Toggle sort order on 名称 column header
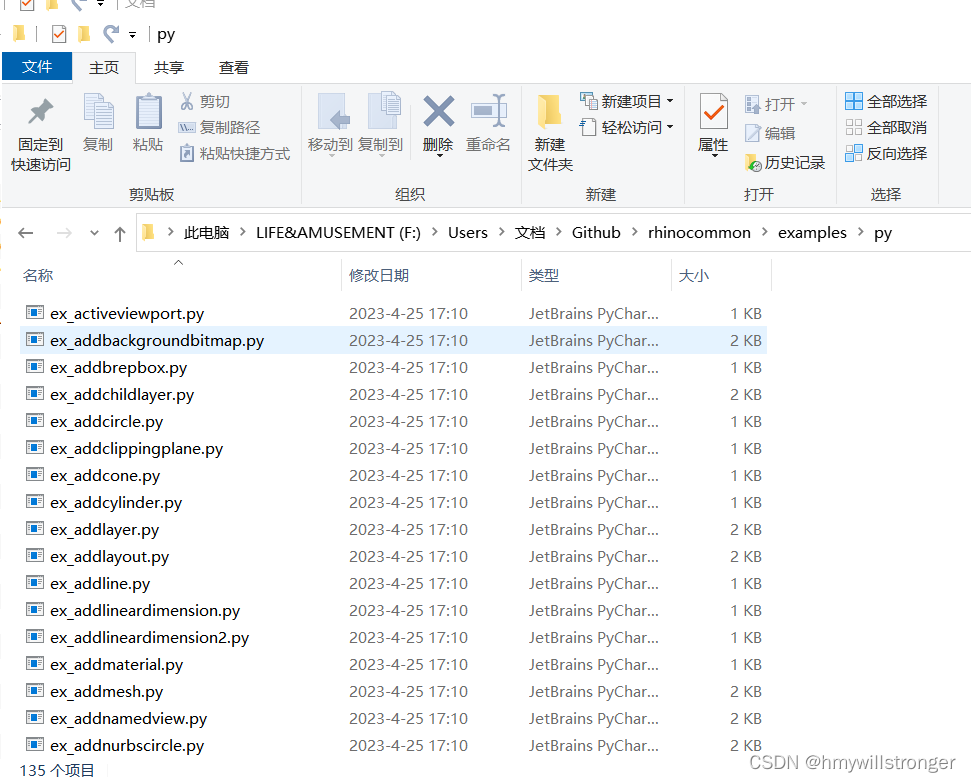The width and height of the screenshot is (971, 782). (x=38, y=275)
